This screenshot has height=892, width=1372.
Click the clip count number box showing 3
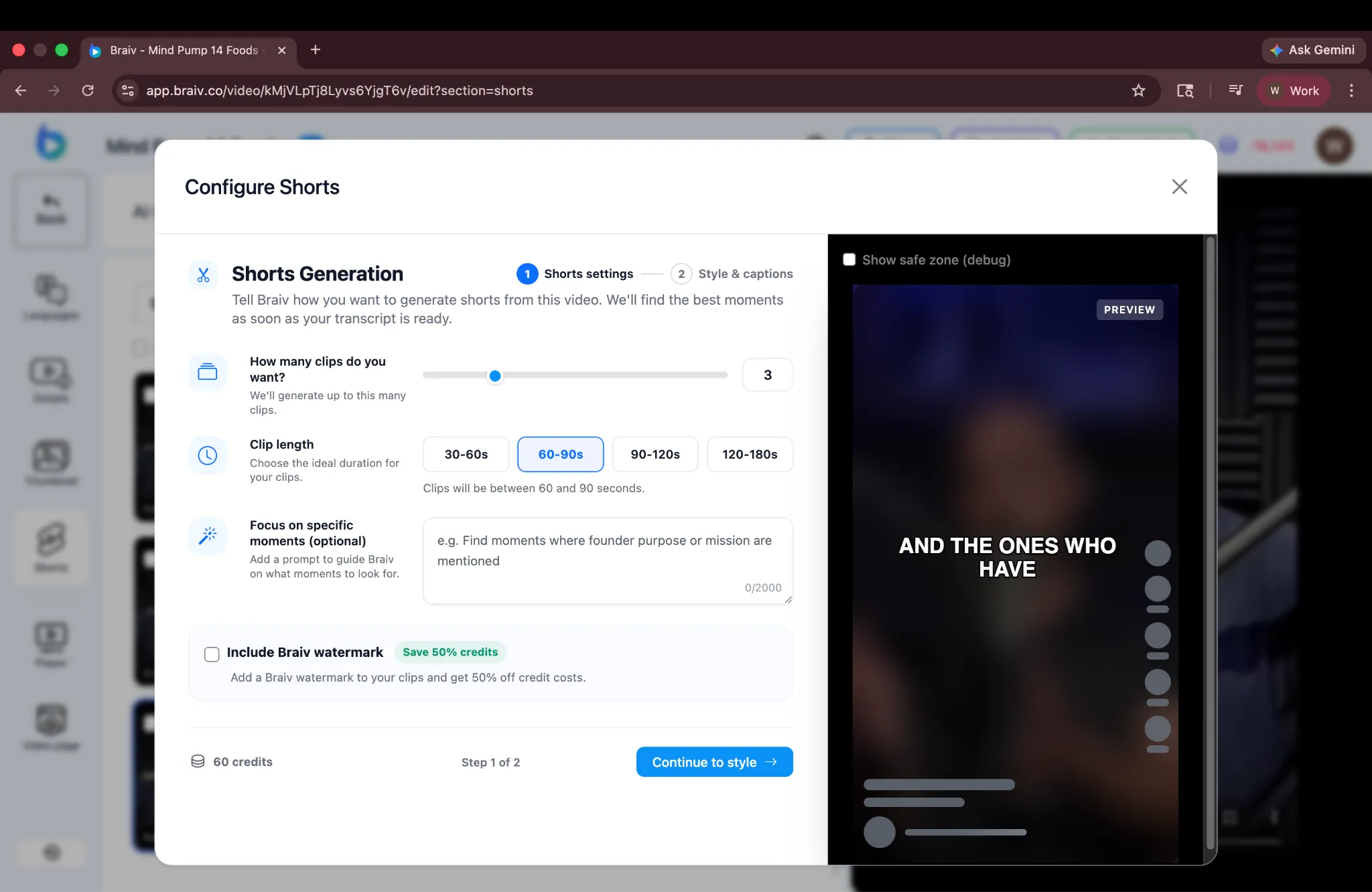(768, 375)
